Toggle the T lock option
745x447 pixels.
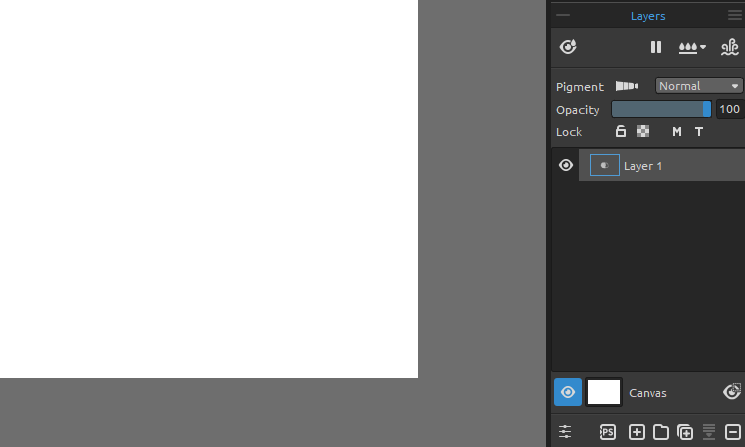698,132
